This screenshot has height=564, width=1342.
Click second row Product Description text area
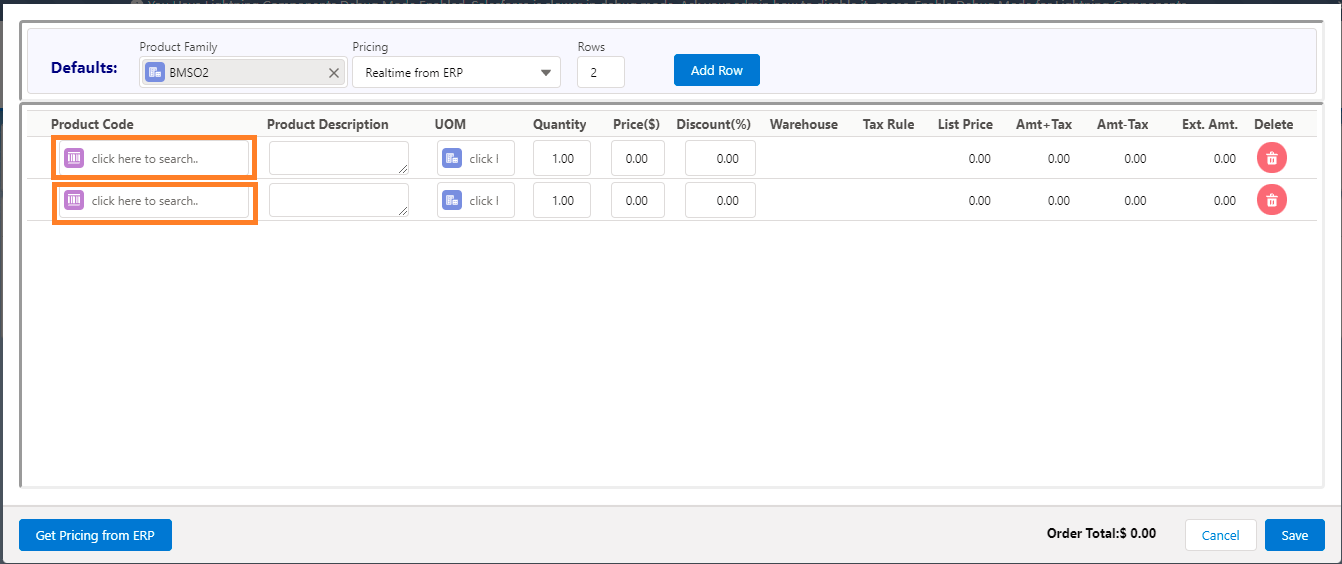pos(339,200)
